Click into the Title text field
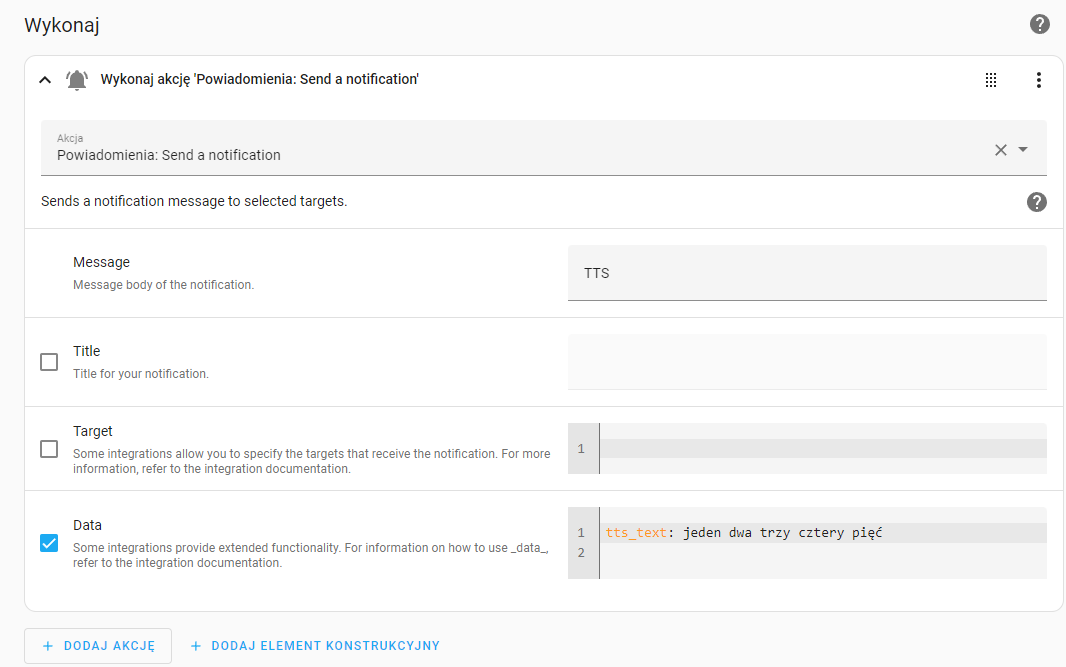Viewport: 1066px width, 667px height. click(x=807, y=362)
